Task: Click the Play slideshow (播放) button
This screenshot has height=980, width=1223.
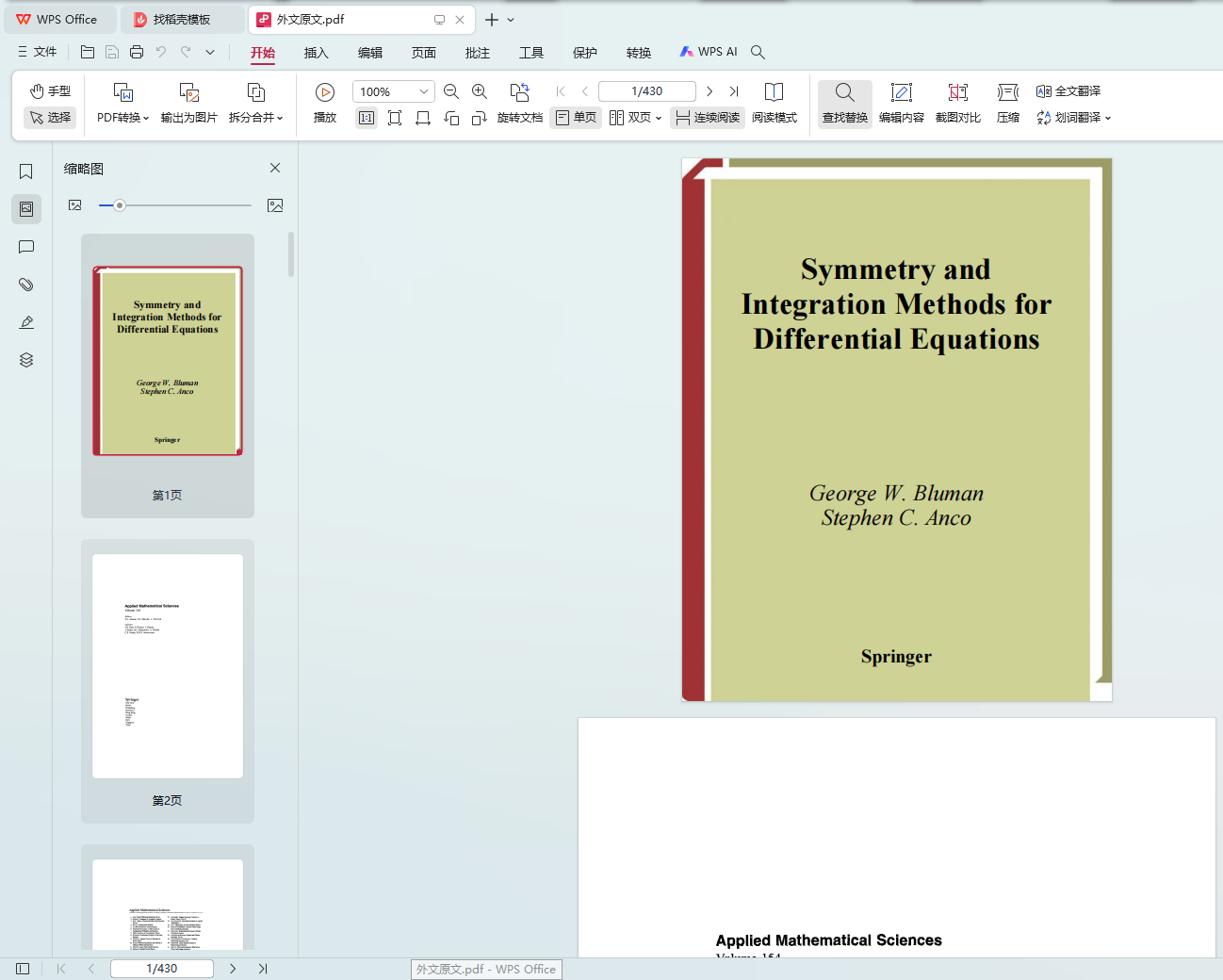Action: pos(325,104)
